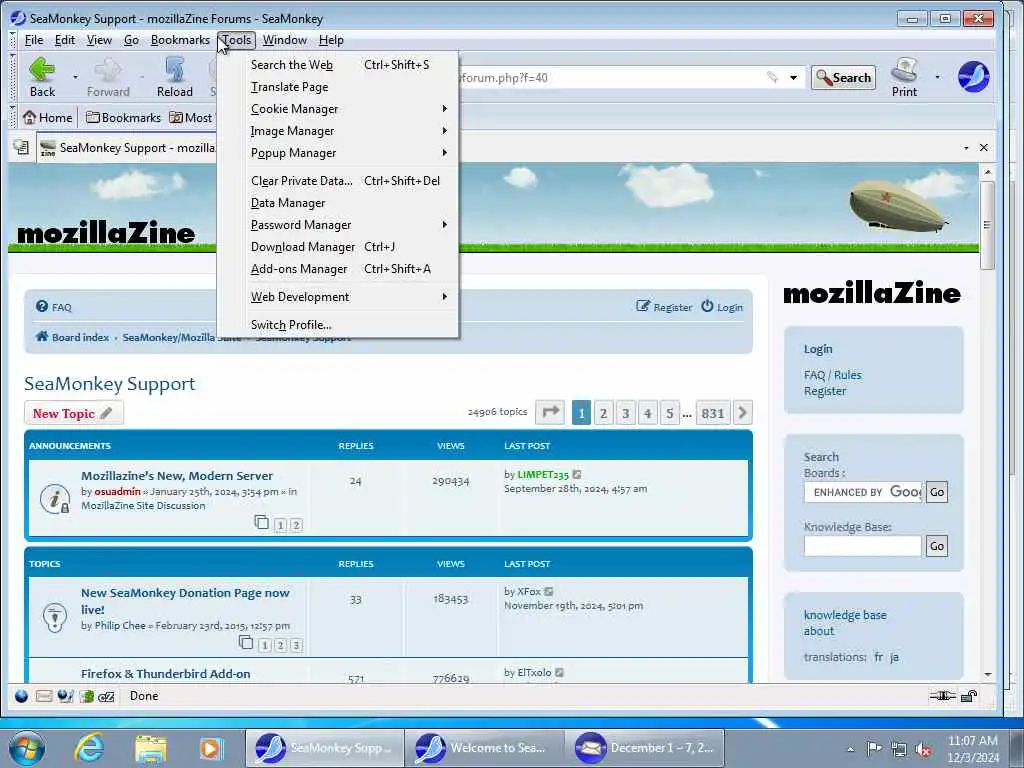This screenshot has width=1024, height=768.
Task: Open Mozillazine's New, Modern Server topic
Action: point(177,475)
